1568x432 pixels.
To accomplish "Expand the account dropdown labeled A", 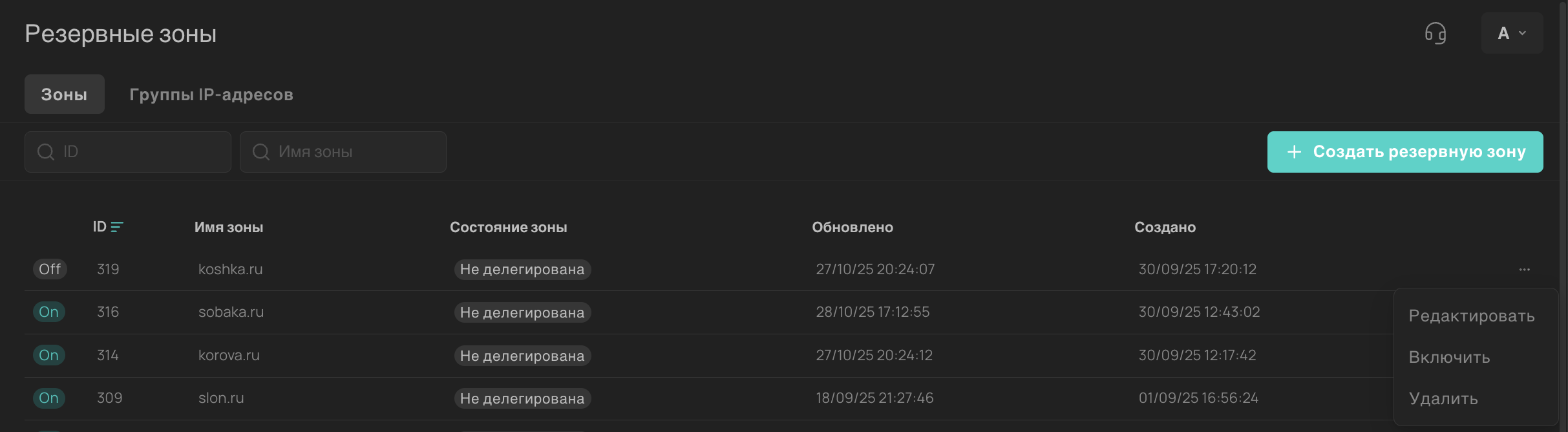I will point(1512,33).
